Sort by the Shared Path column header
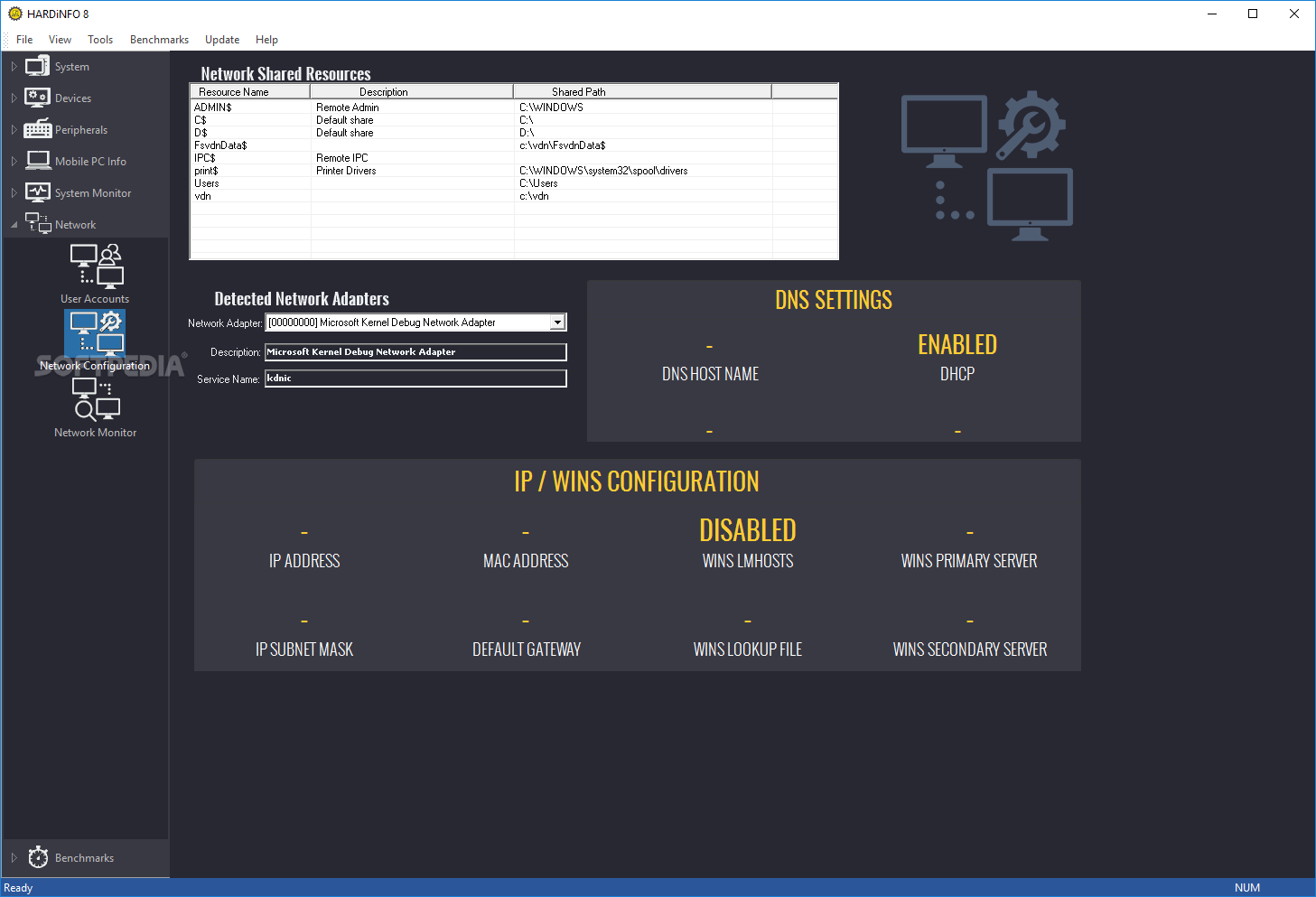Viewport: 1316px width, 897px height. click(642, 91)
